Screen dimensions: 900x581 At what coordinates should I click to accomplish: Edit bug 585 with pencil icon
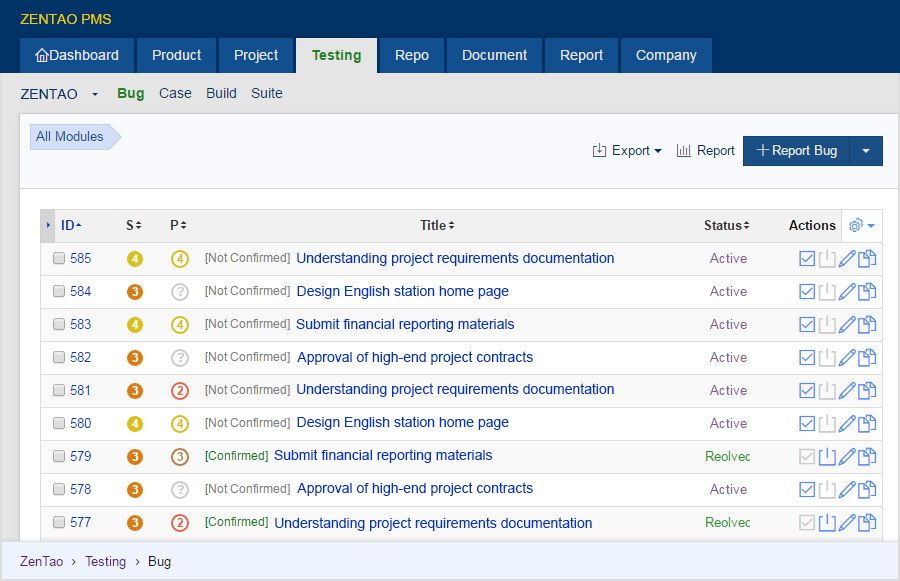(847, 259)
